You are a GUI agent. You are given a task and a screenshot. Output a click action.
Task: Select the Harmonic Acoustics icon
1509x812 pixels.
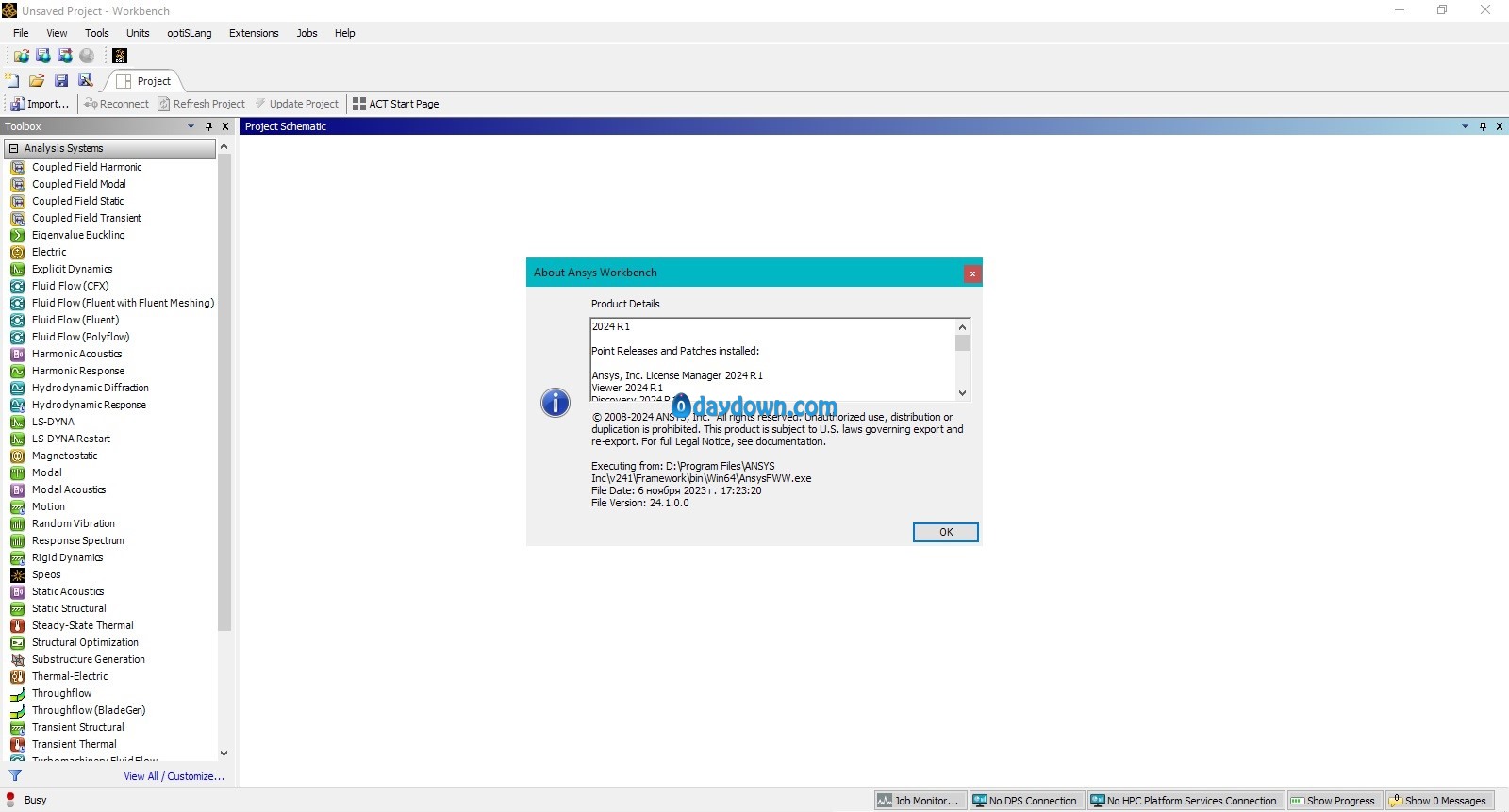click(x=17, y=354)
